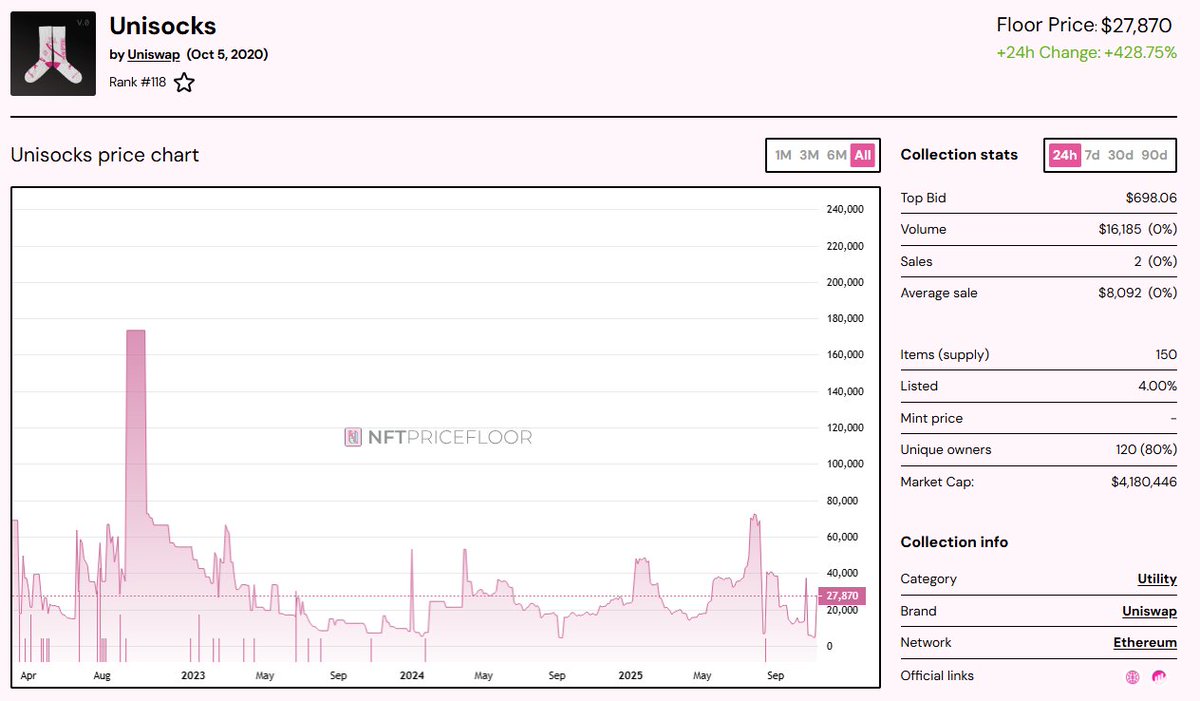This screenshot has height=701, width=1200.
Task: Click the Top Bid $698.06 value
Action: tap(1150, 198)
